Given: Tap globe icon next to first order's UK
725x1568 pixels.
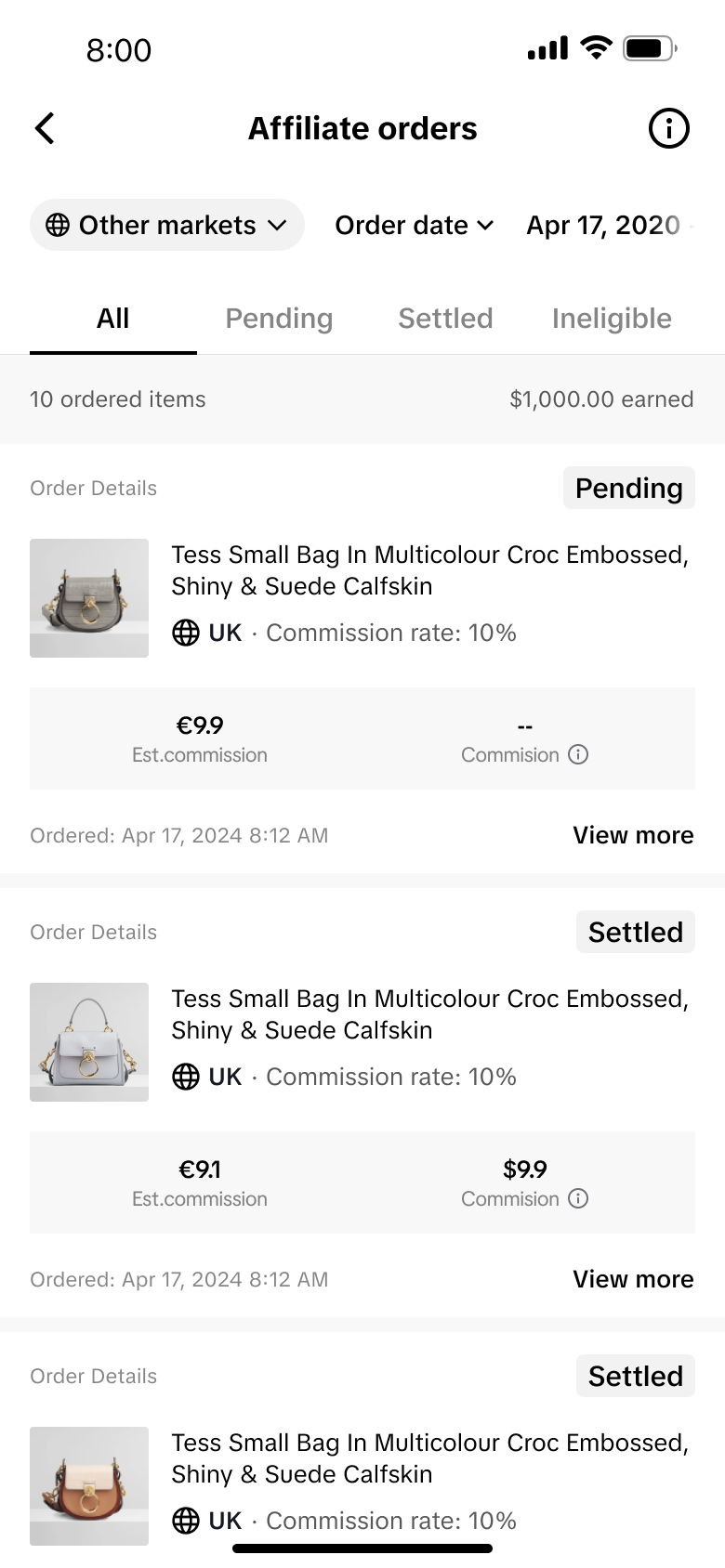Looking at the screenshot, I should click(x=186, y=633).
